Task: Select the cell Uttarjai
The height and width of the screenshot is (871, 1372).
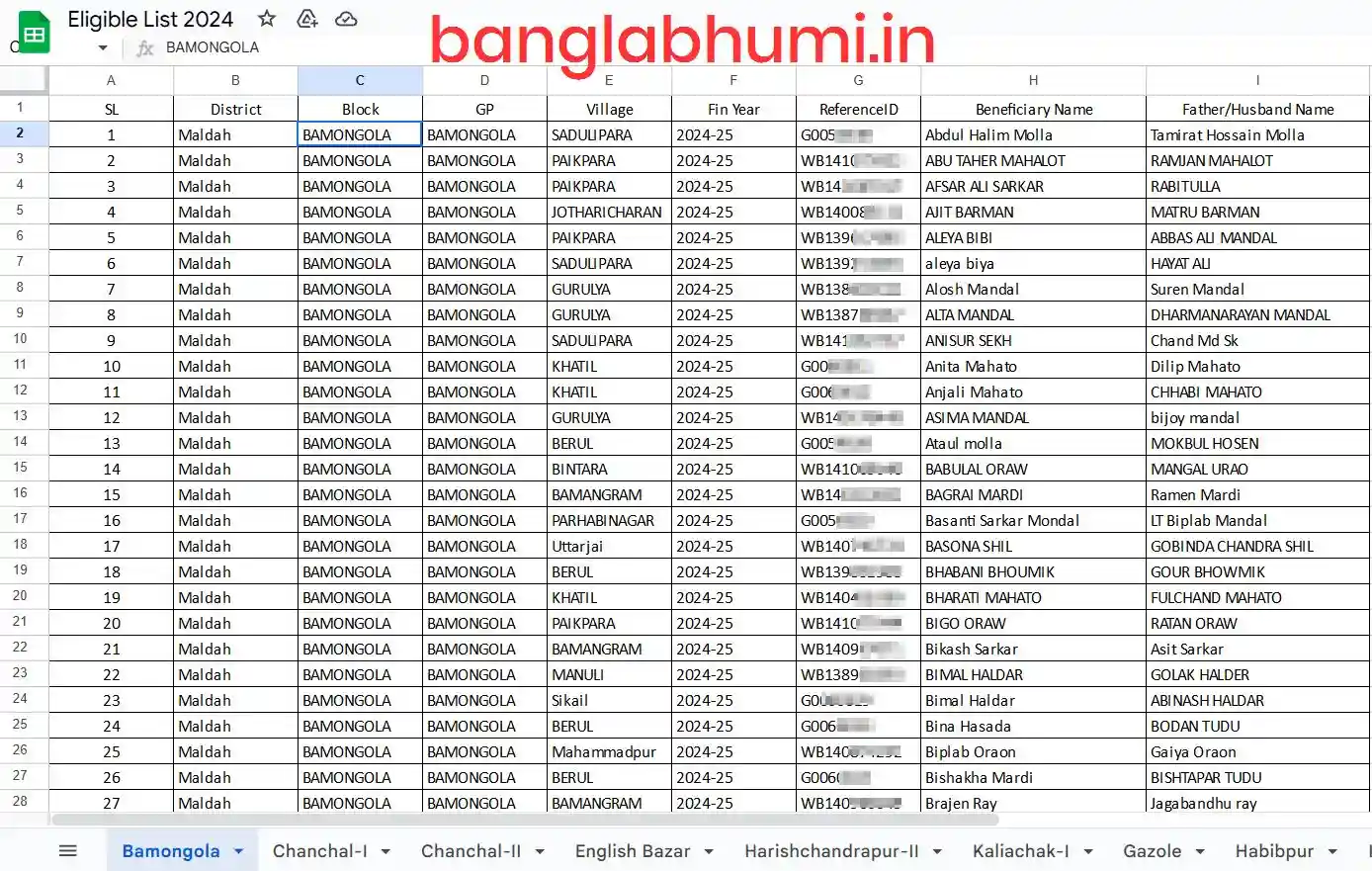Action: pyautogui.click(x=609, y=546)
